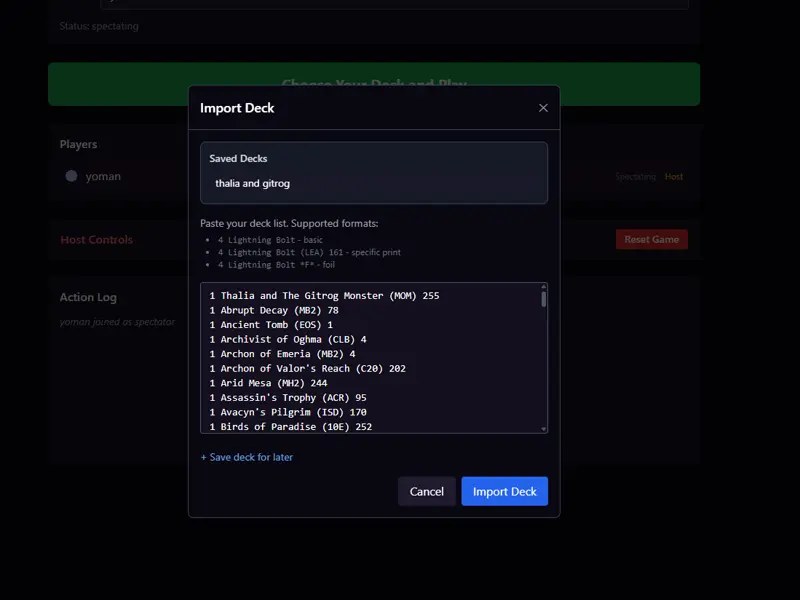800x600 pixels.
Task: Click 'yoman joined as spectator' log entry
Action: (x=117, y=322)
